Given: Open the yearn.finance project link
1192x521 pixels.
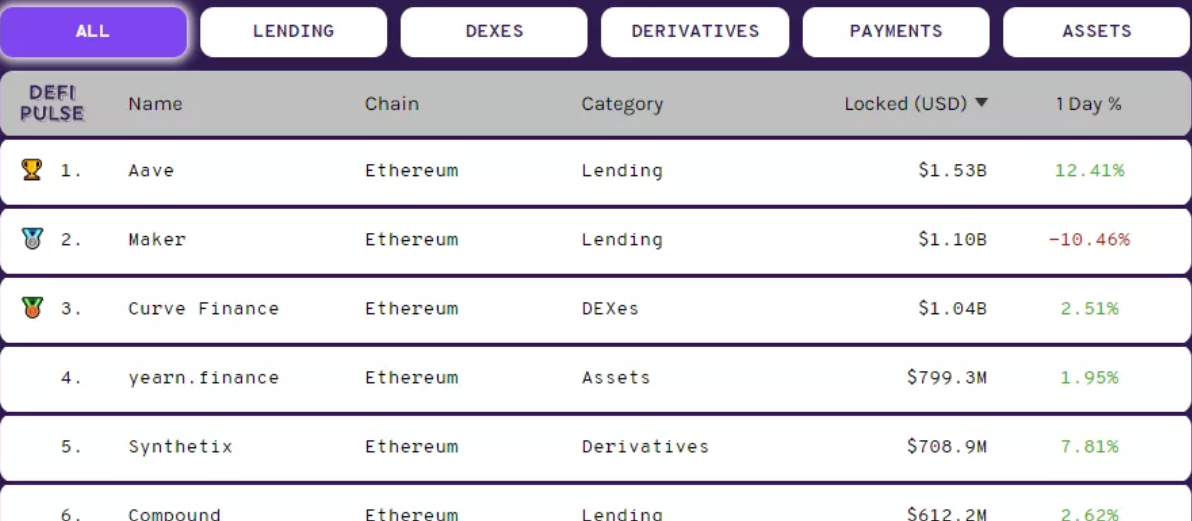Looking at the screenshot, I should coord(204,377).
